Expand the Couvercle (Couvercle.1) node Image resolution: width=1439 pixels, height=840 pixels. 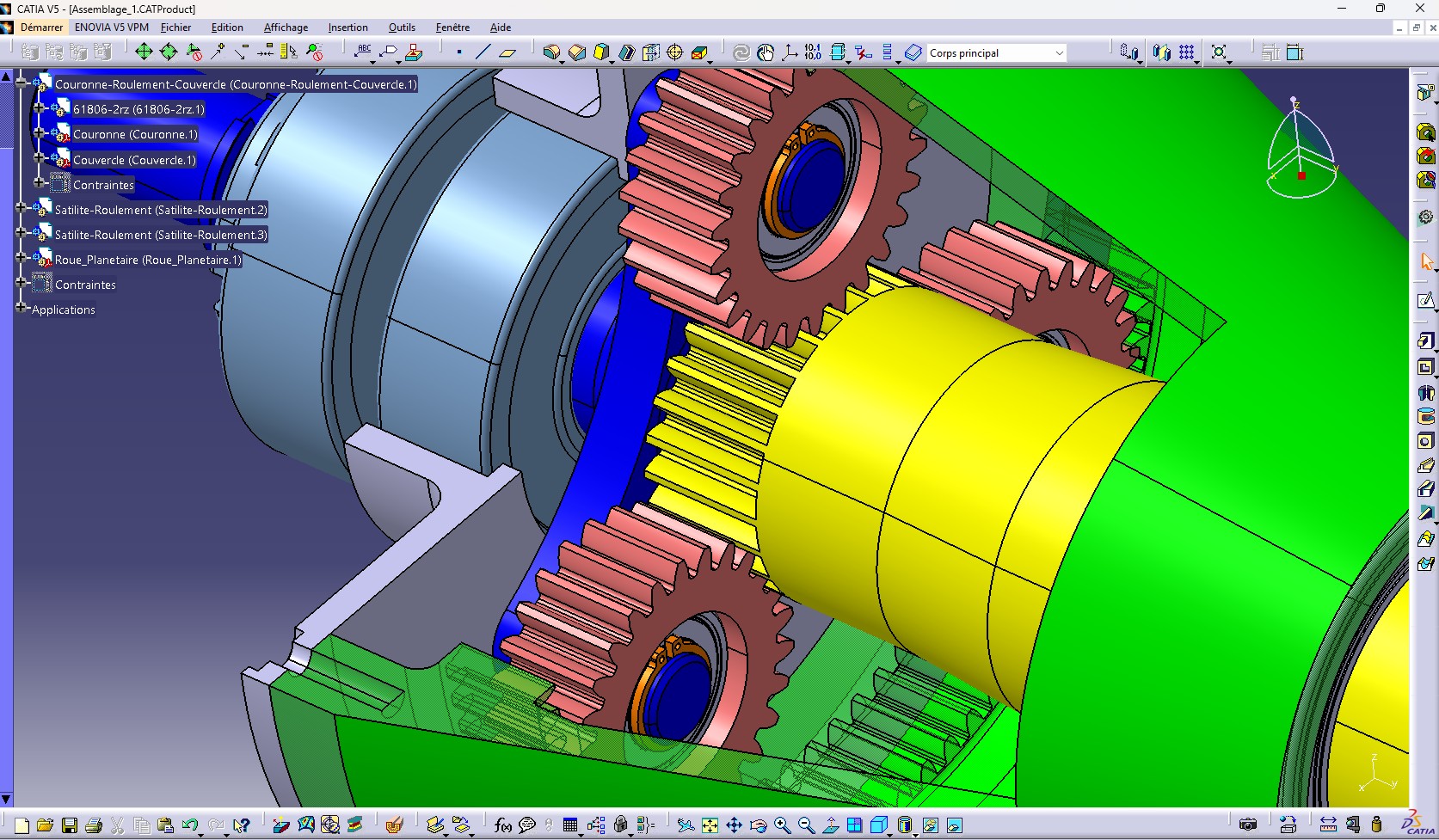pyautogui.click(x=39, y=157)
